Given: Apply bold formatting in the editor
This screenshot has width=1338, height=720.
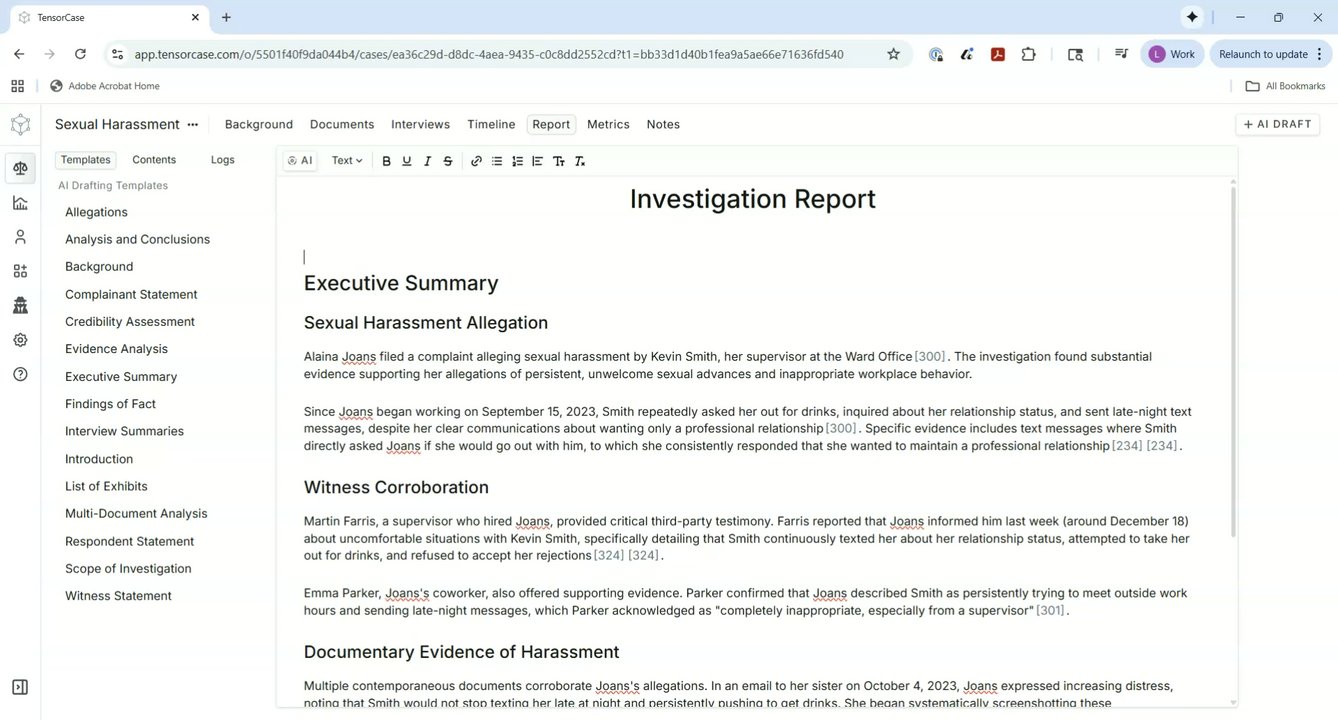Looking at the screenshot, I should point(386,161).
